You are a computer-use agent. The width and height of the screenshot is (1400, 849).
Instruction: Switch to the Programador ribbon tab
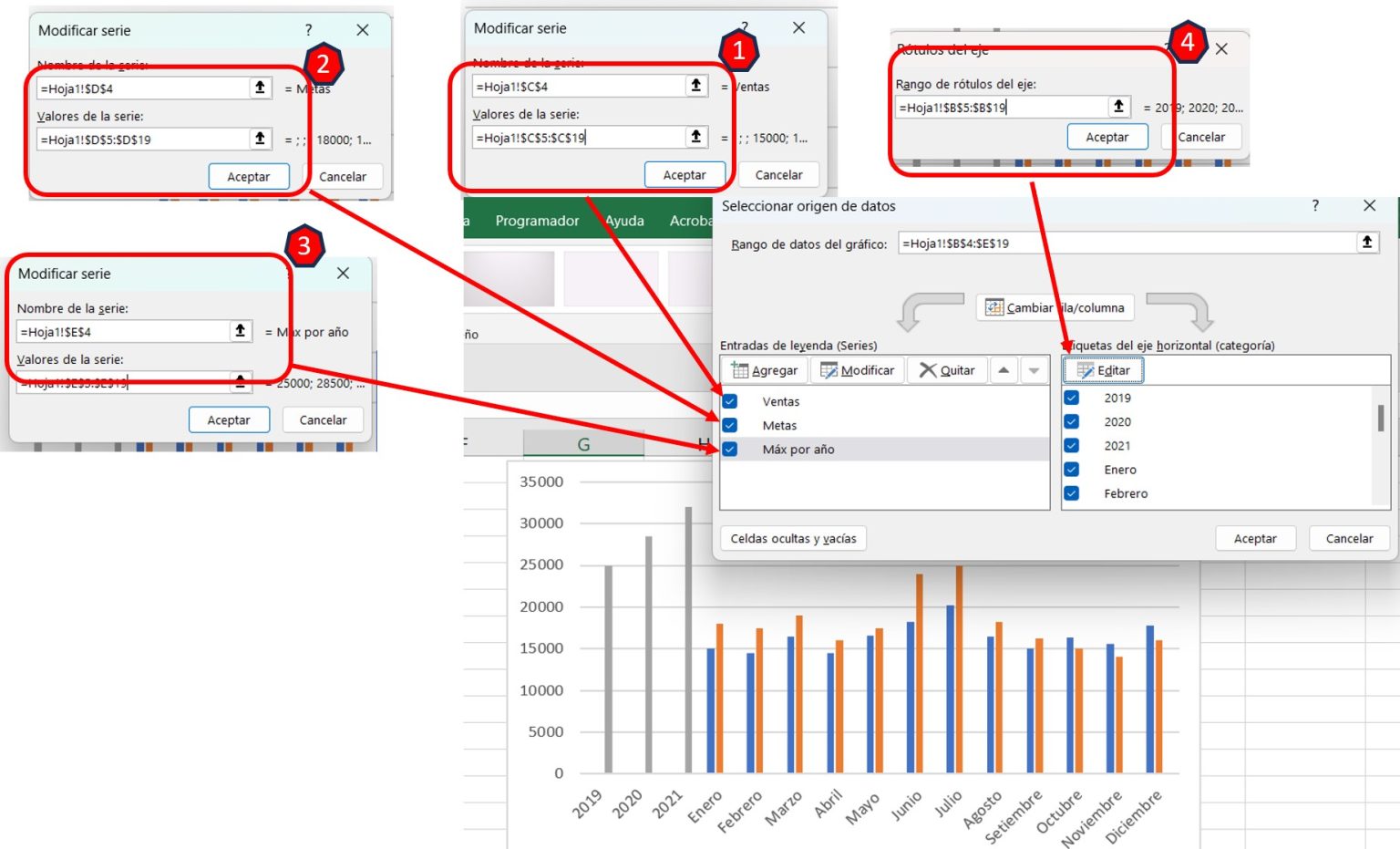(x=537, y=220)
